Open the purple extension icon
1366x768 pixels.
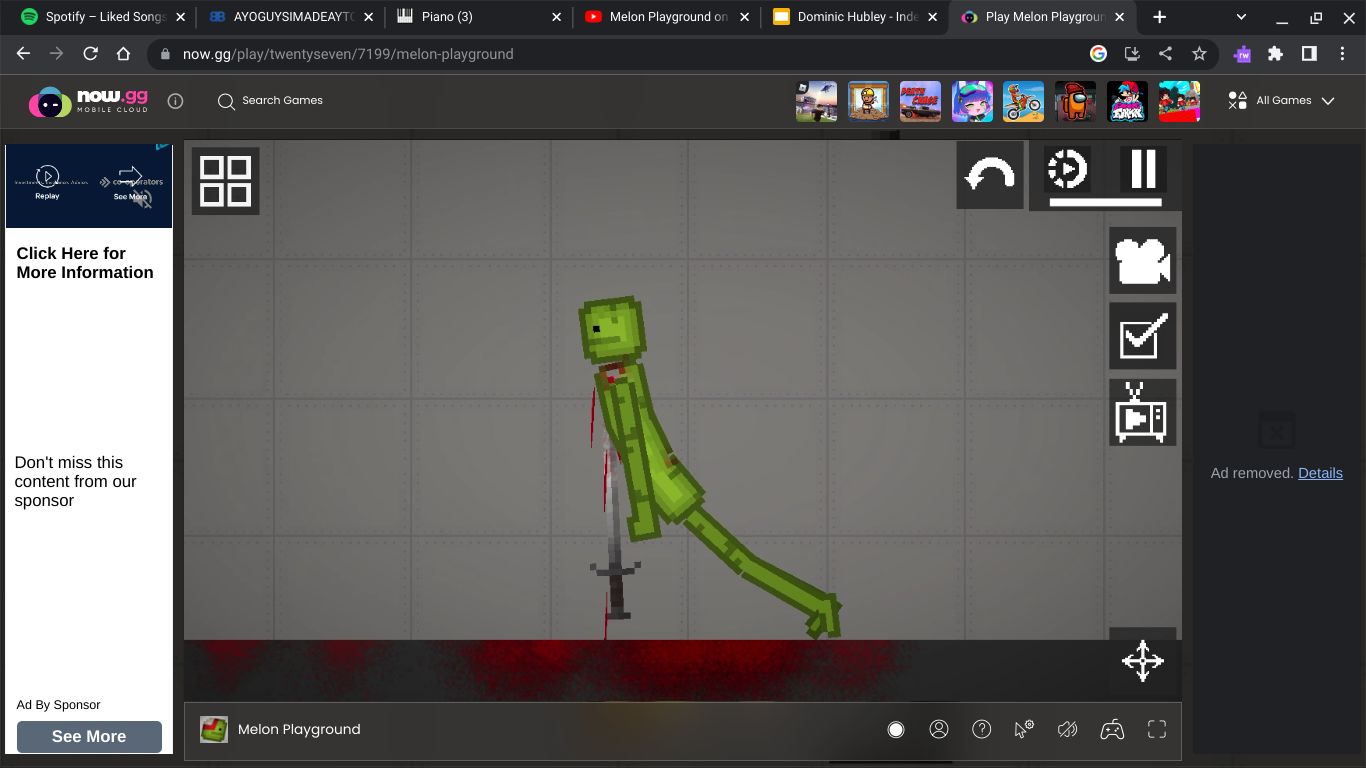(x=1242, y=54)
